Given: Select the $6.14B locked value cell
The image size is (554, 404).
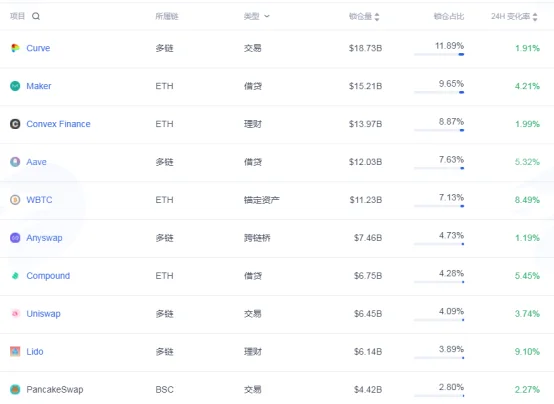Looking at the screenshot, I should (x=368, y=352).
